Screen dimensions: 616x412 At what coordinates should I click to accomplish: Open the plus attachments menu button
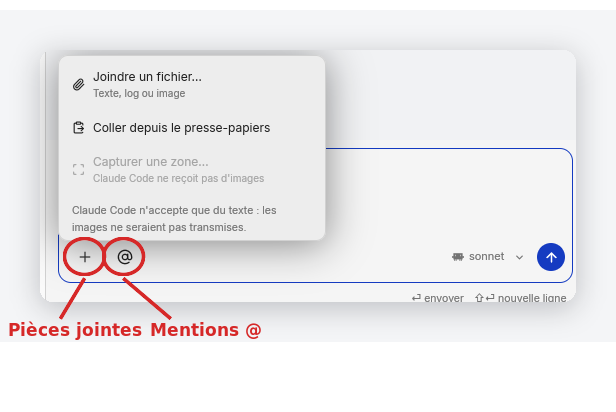click(x=84, y=257)
